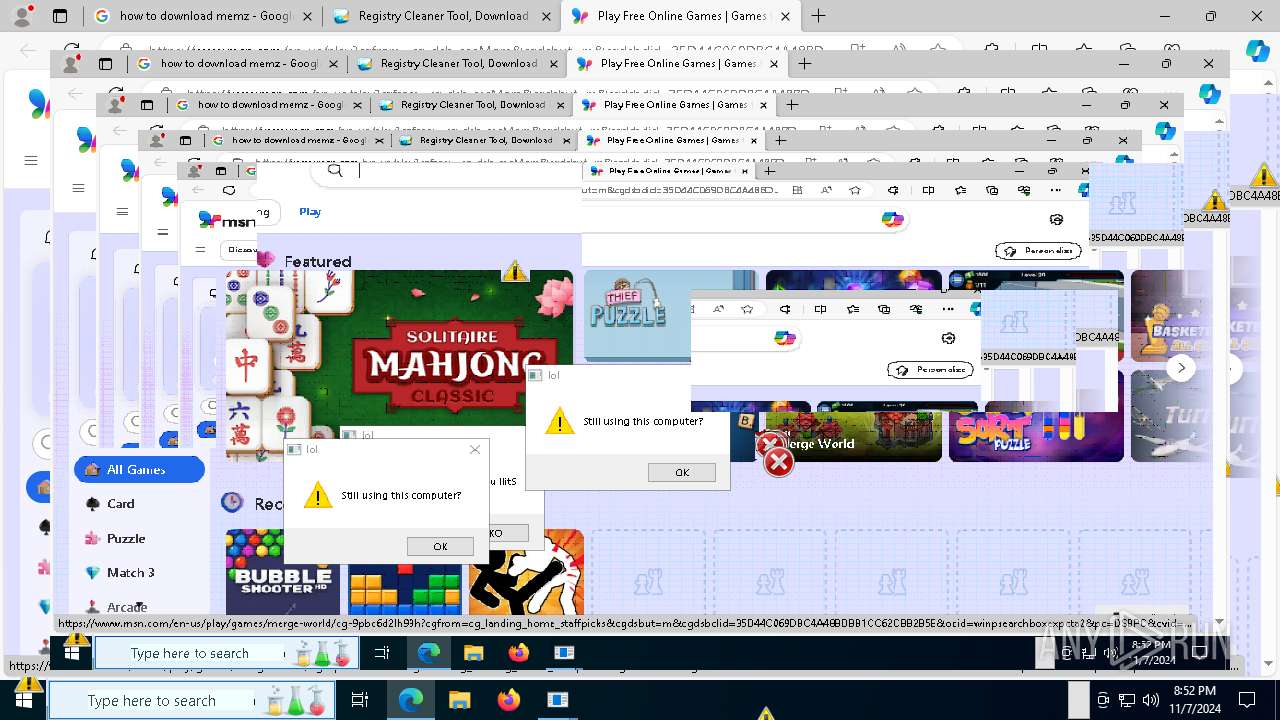Screen dimensions: 1280x720
Task: Add new tab in outermost Edge window
Action: (818, 16)
